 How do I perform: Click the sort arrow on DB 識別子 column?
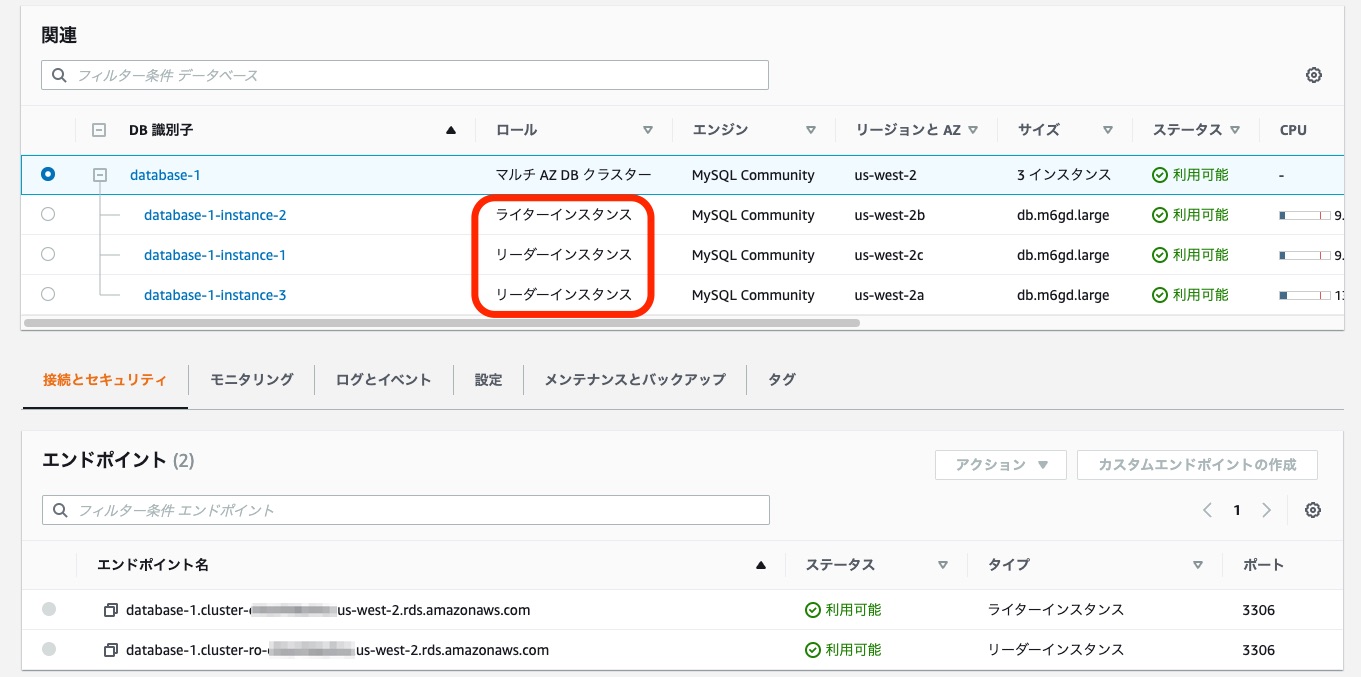click(x=450, y=129)
